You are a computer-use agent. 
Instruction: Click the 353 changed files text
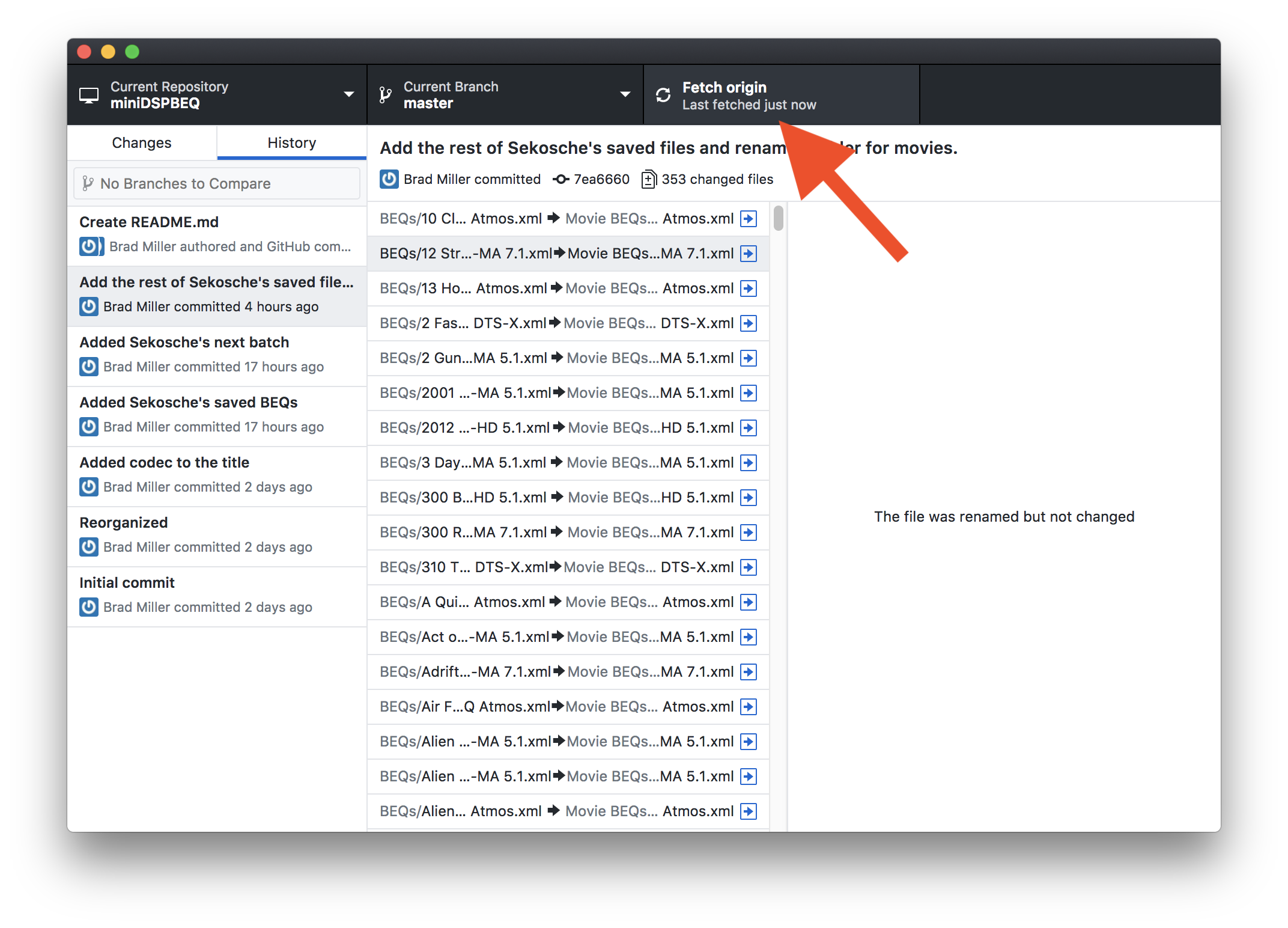pyautogui.click(x=717, y=179)
